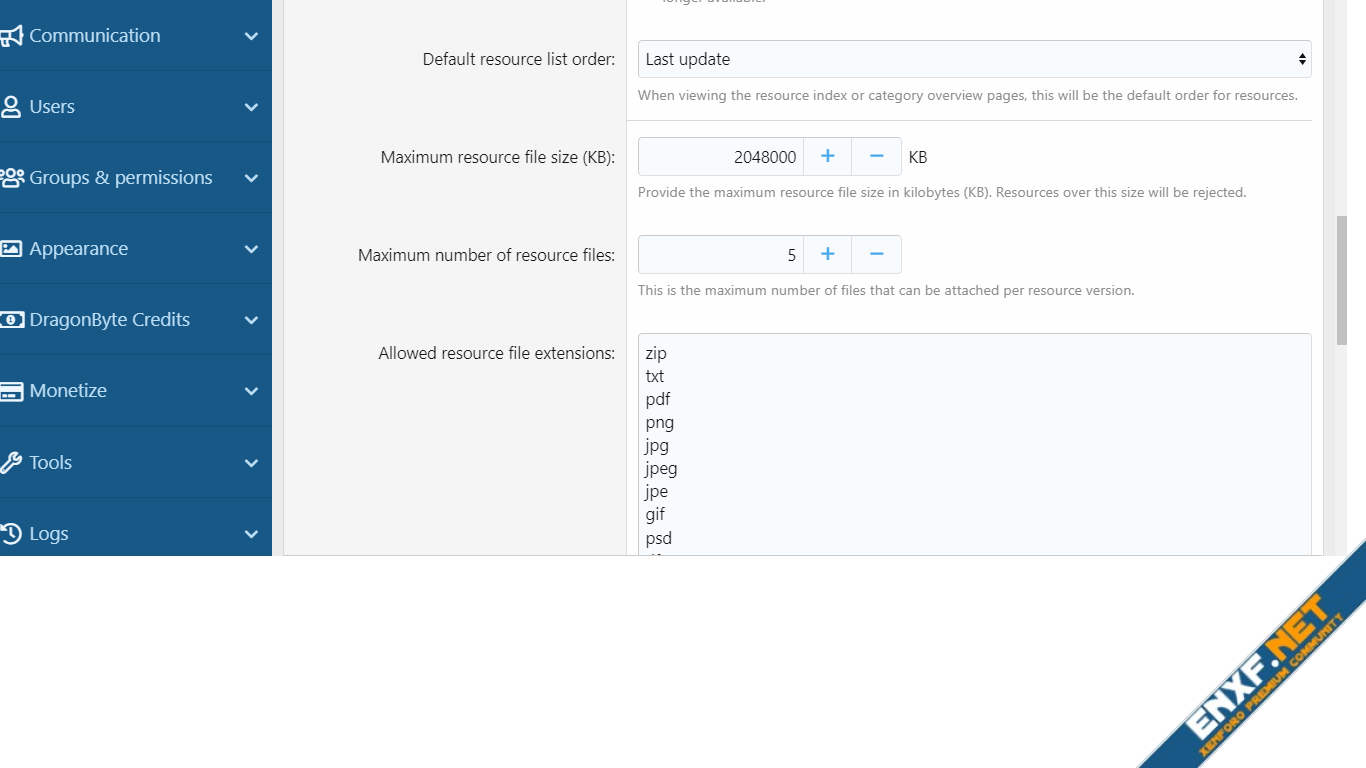Increase maximum number of resource files
Image resolution: width=1366 pixels, height=768 pixels.
coord(827,255)
